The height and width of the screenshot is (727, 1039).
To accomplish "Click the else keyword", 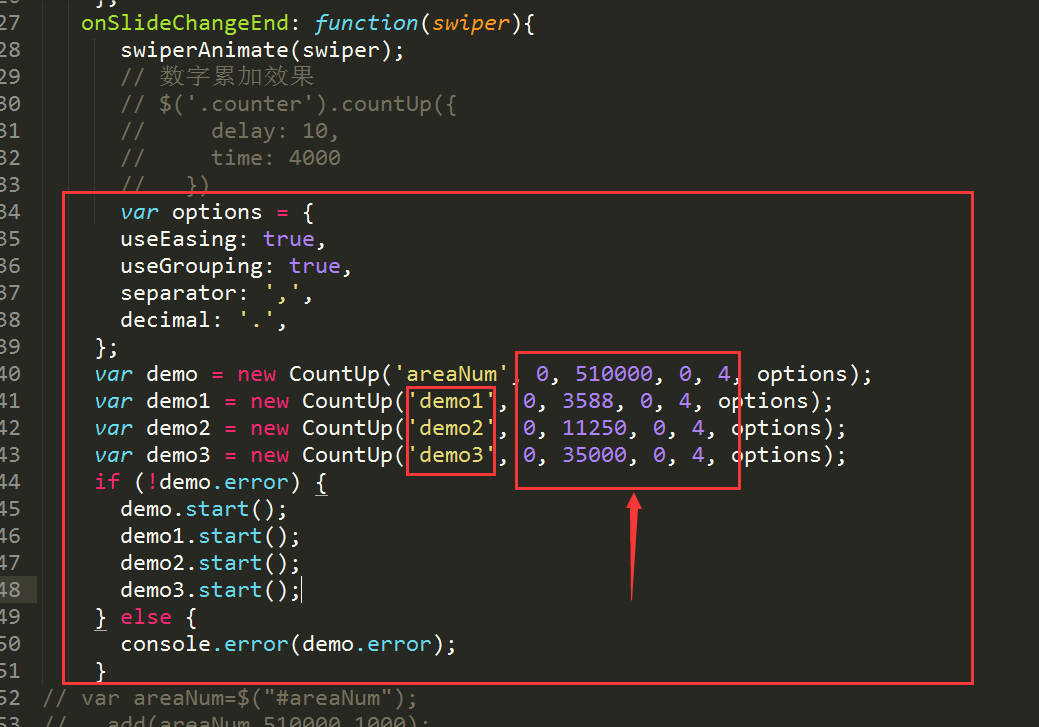I will pos(146,618).
